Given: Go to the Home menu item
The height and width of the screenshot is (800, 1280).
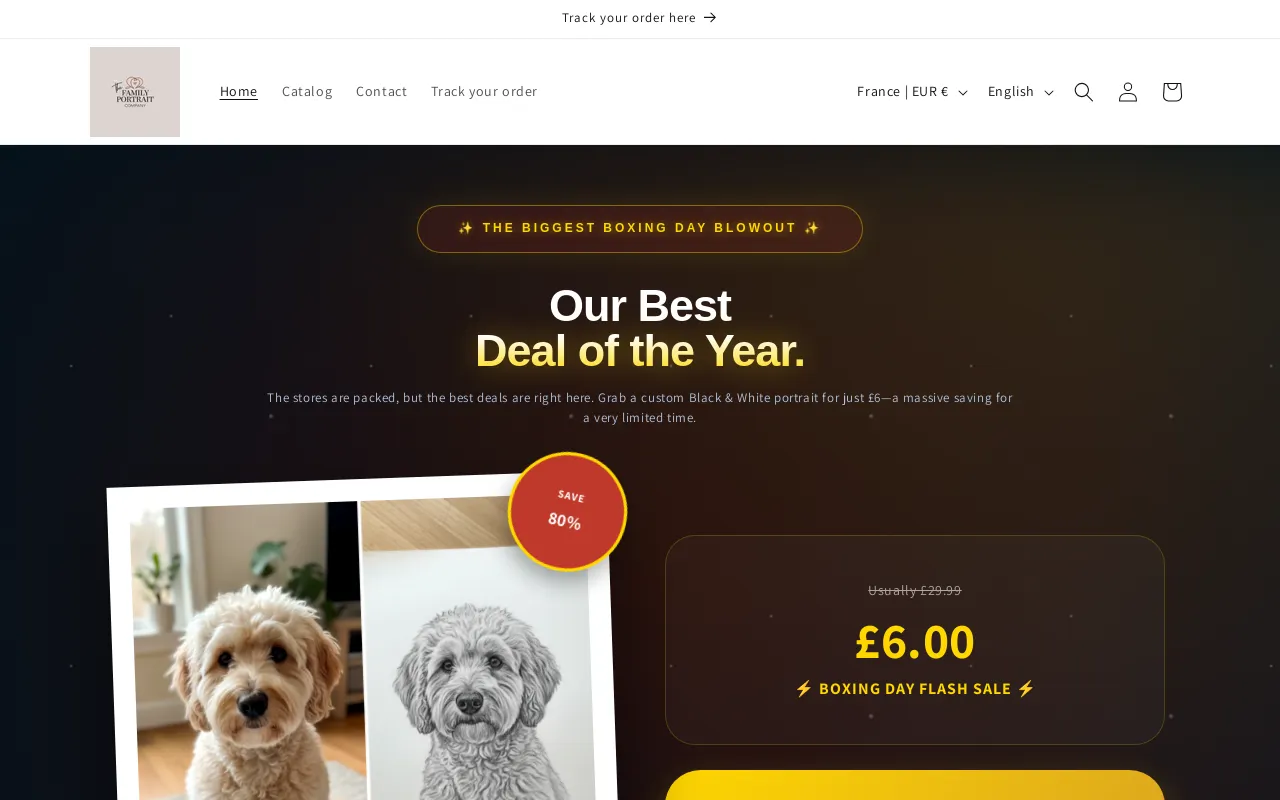Looking at the screenshot, I should [239, 92].
